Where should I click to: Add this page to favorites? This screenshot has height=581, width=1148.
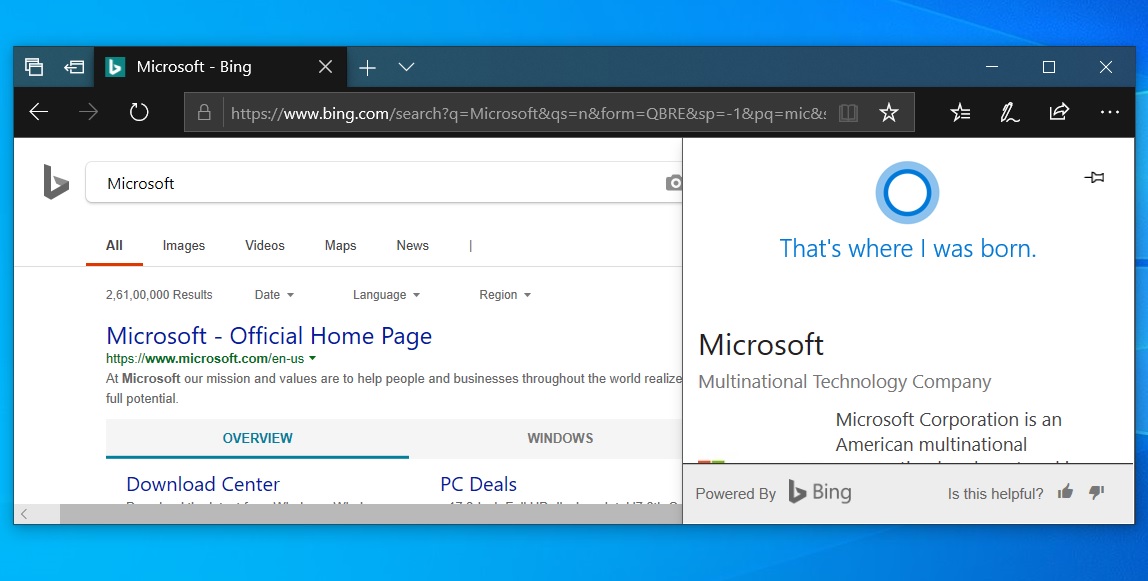pyautogui.click(x=888, y=112)
